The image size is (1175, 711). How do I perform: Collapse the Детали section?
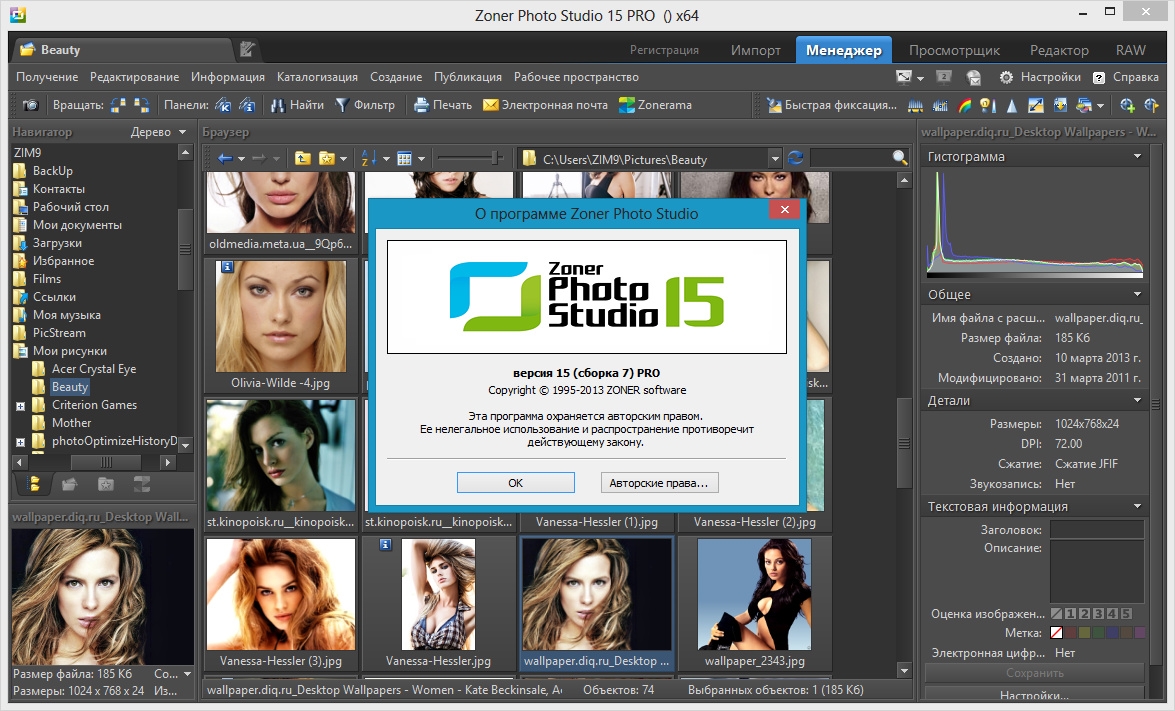click(x=1137, y=401)
